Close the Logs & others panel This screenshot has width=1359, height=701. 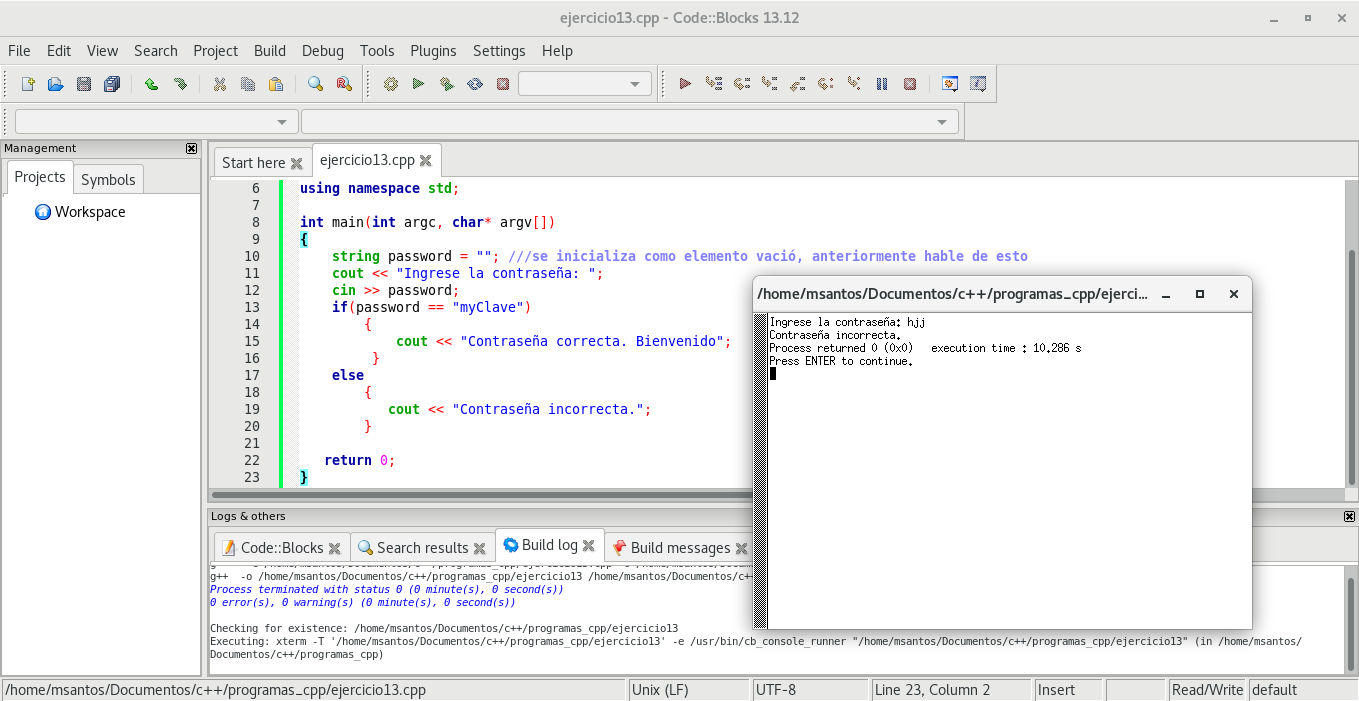pos(1349,516)
